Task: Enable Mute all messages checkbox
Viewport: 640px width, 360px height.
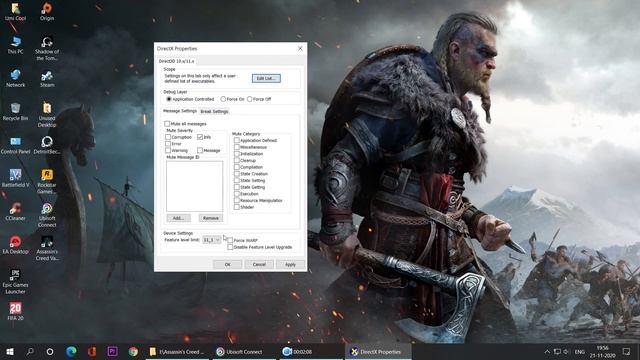Action: coord(167,124)
